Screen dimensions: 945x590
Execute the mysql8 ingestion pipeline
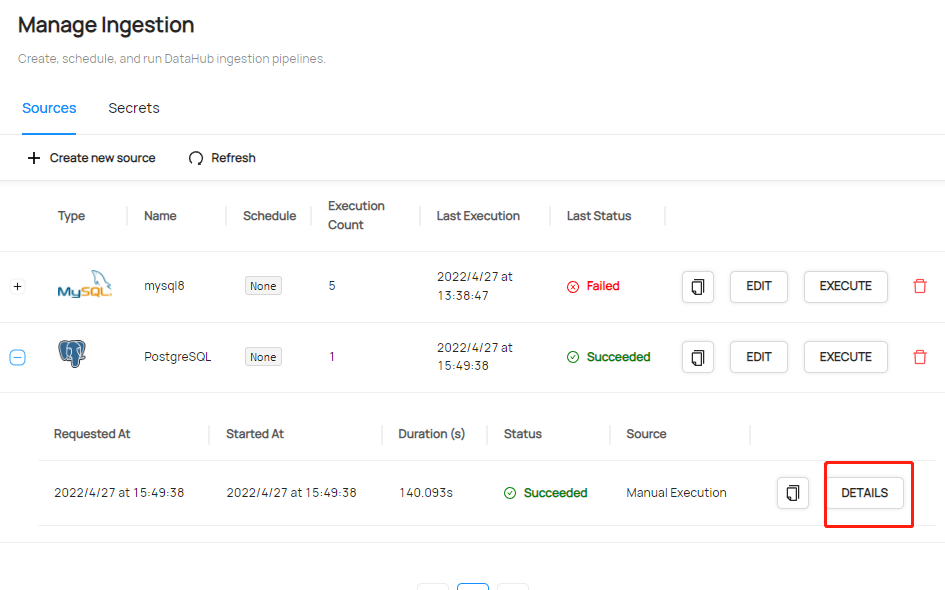(845, 286)
